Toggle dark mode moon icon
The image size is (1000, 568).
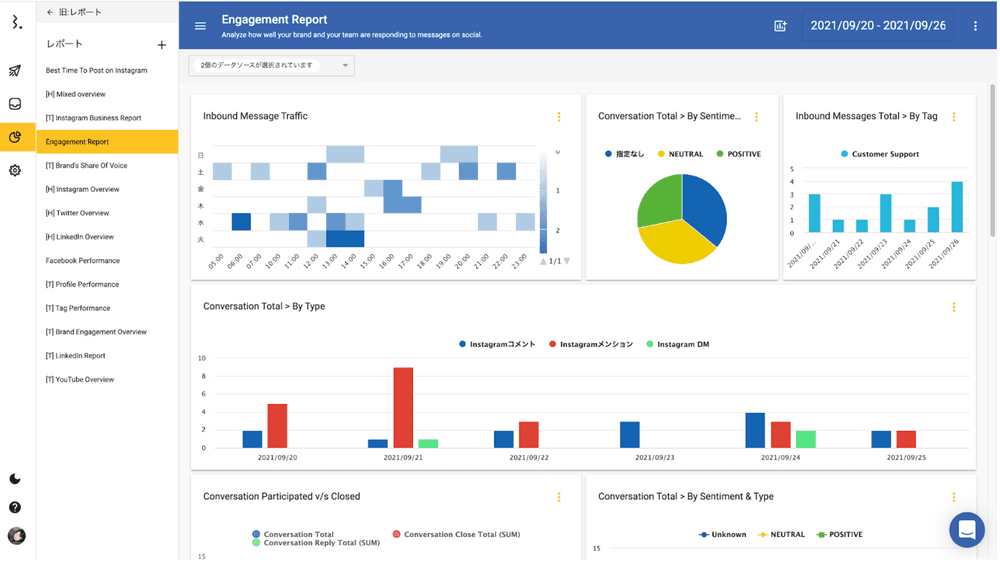(15, 479)
